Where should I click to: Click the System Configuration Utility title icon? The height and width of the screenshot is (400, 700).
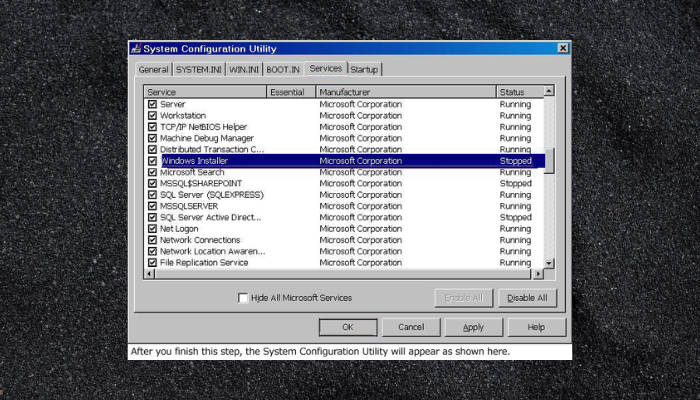tap(136, 48)
